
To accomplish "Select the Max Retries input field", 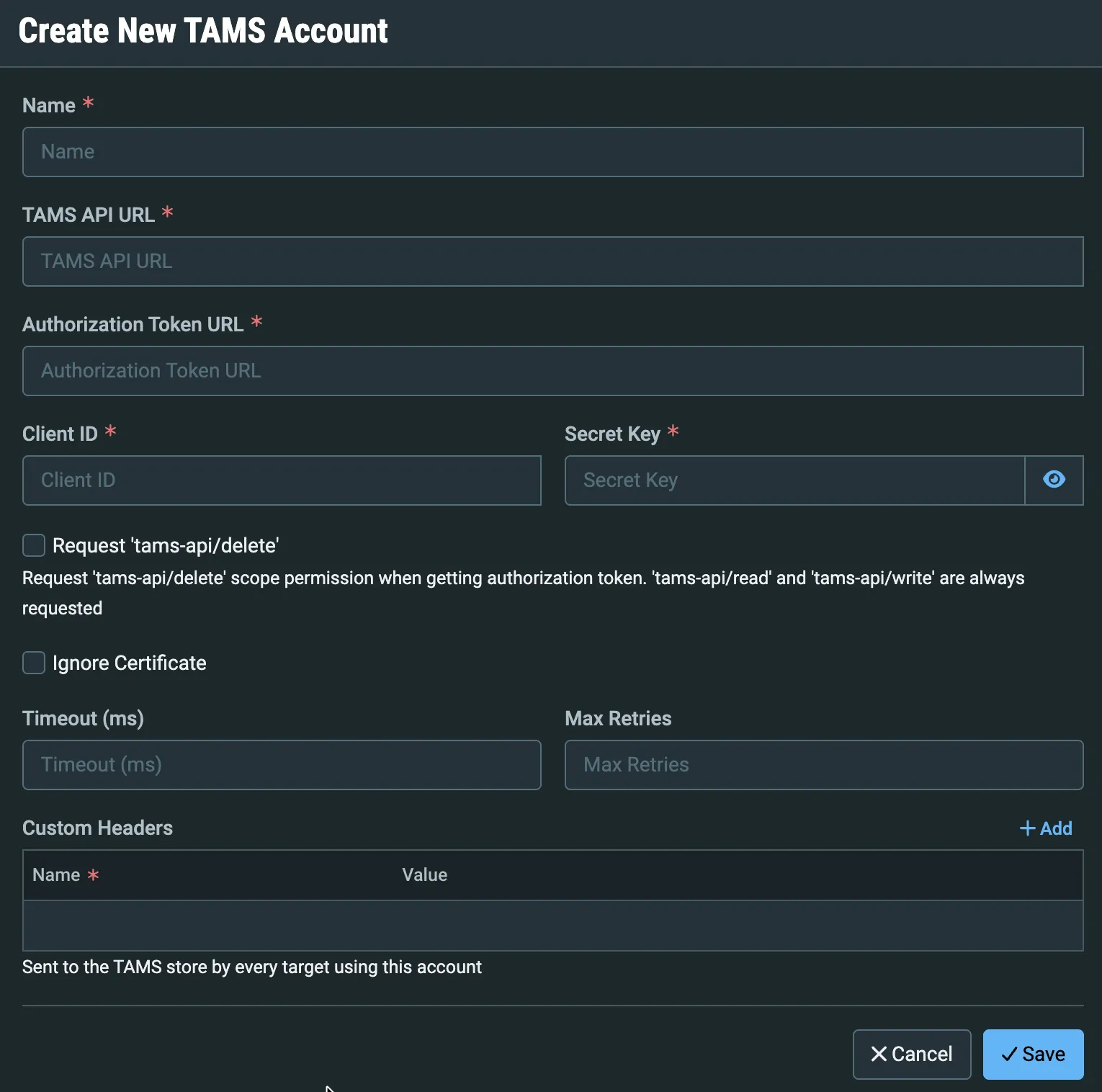I will [824, 765].
